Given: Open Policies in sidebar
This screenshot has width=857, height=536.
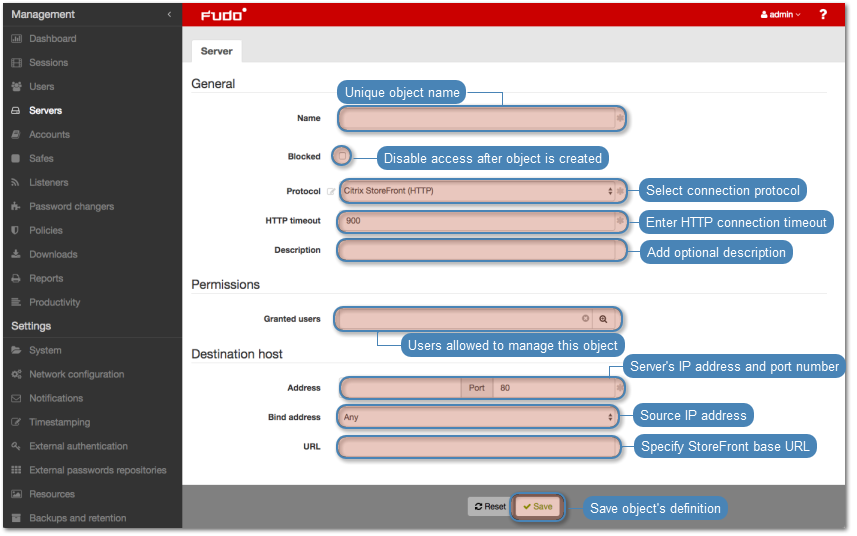Looking at the screenshot, I should 46,231.
